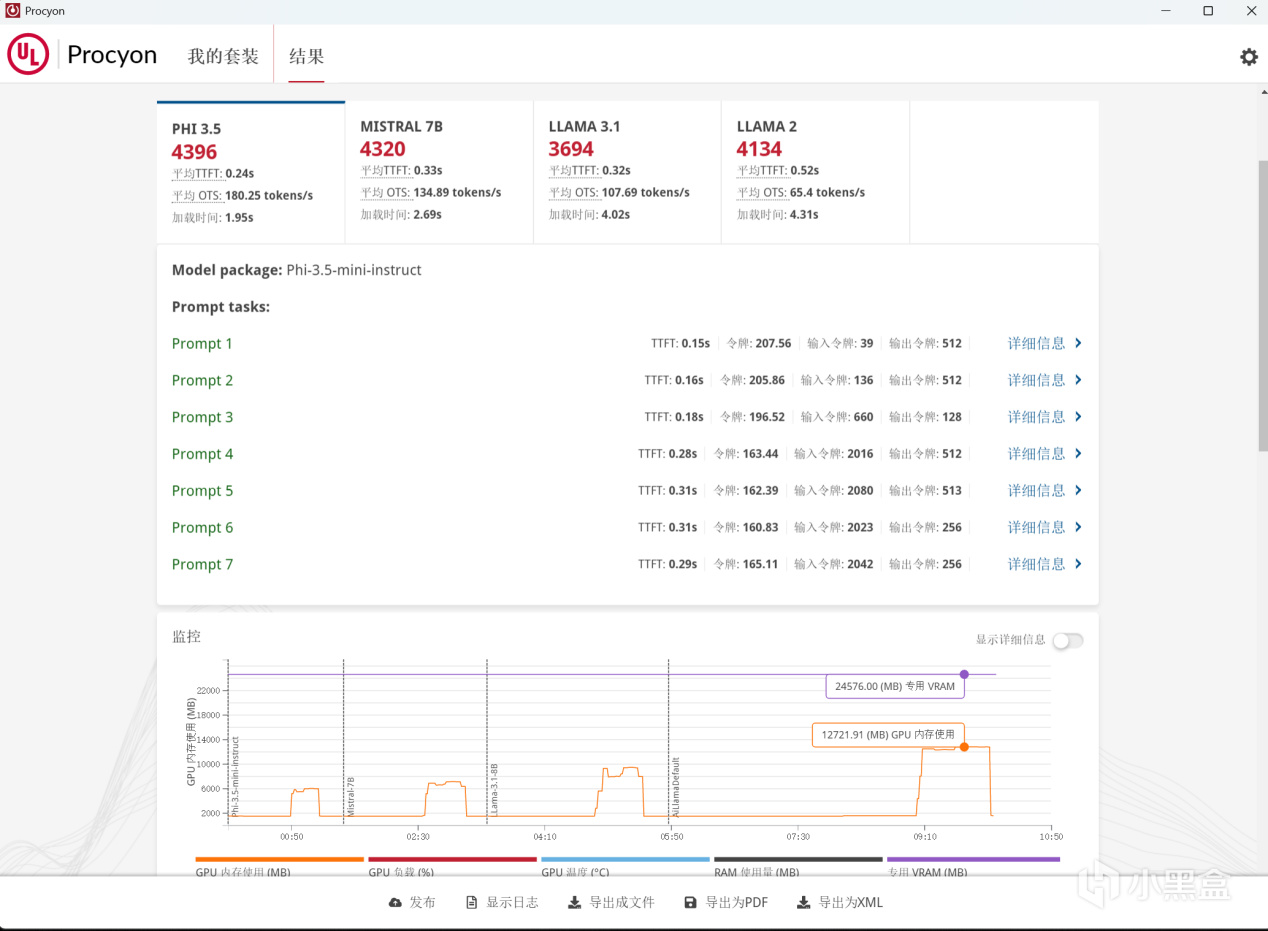Click the 12721.91 (MB) GPU 内存使用 tooltip
This screenshot has height=931, width=1268.
click(x=887, y=735)
